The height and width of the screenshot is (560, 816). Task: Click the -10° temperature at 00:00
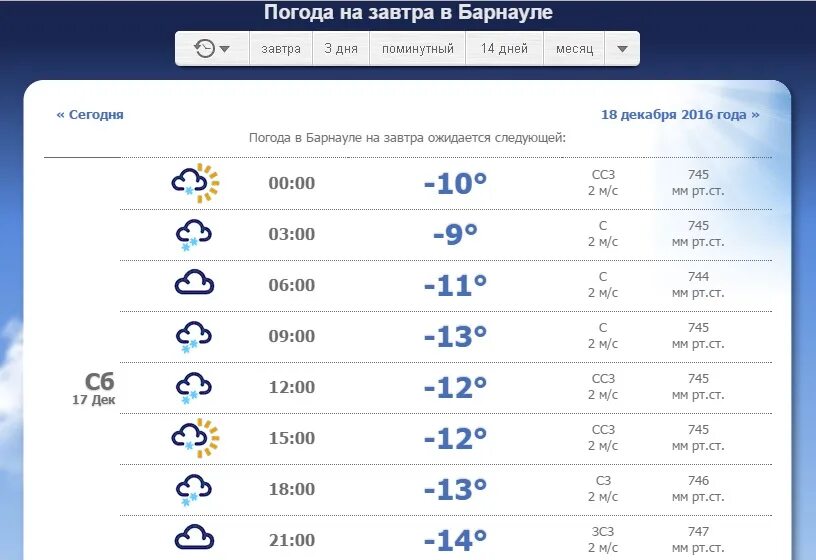455,184
